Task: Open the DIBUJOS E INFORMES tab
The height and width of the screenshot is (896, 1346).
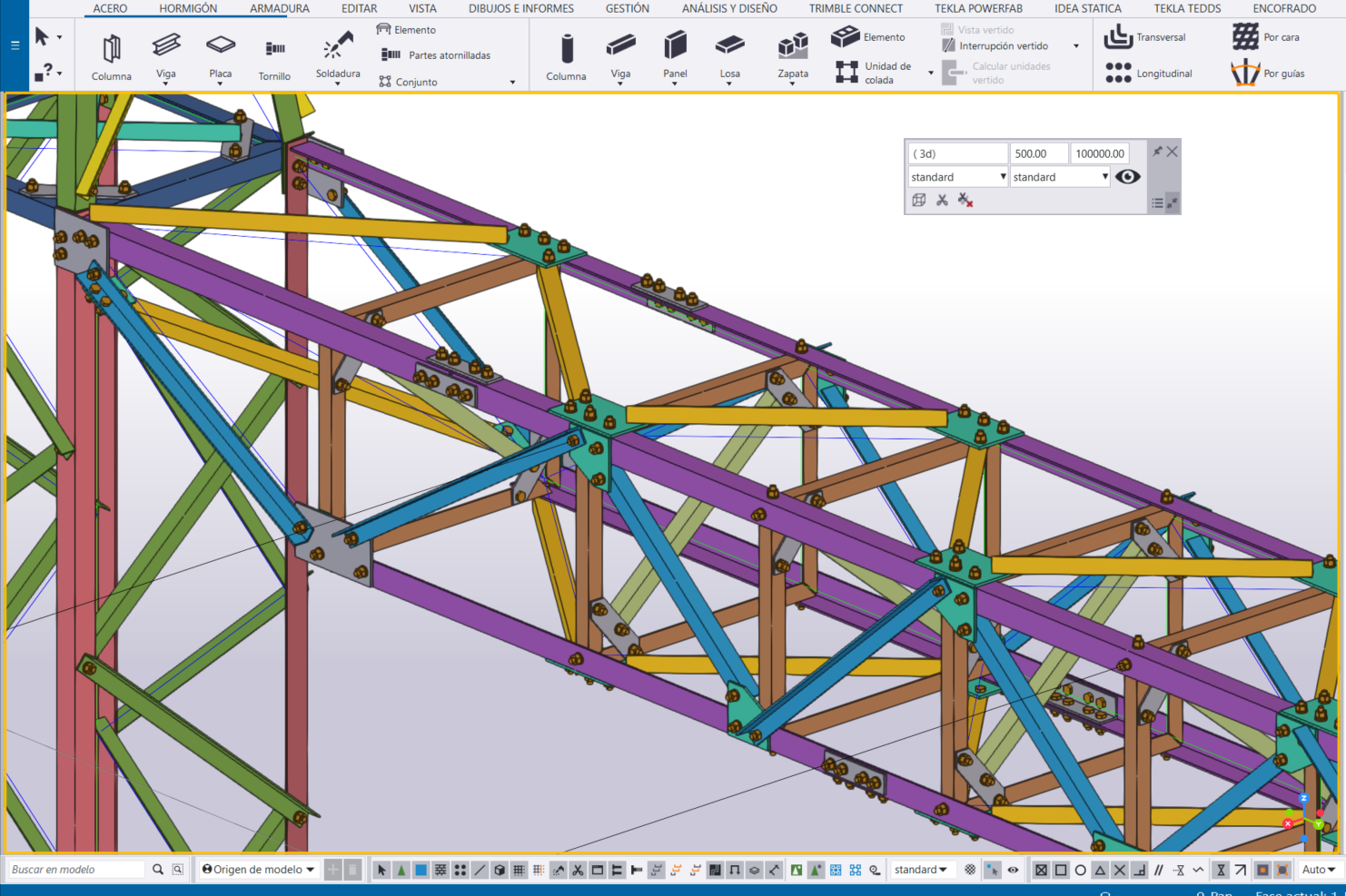Action: tap(521, 8)
